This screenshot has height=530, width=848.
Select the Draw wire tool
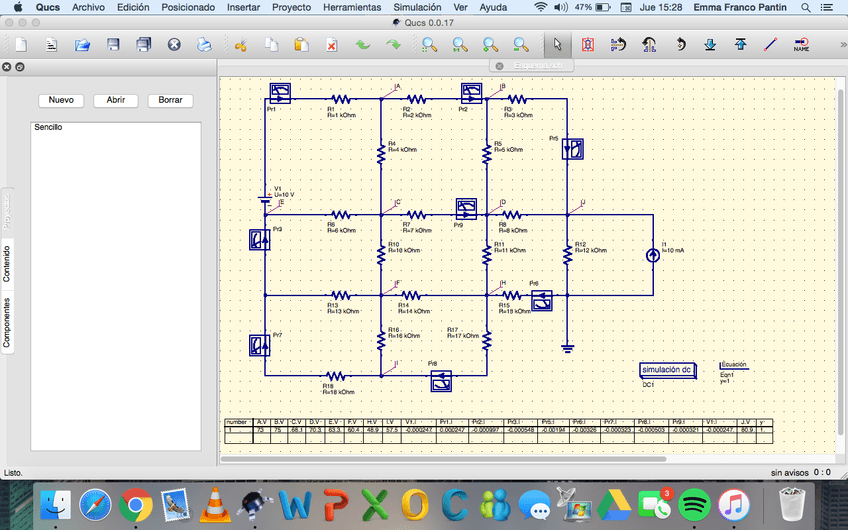(770, 45)
